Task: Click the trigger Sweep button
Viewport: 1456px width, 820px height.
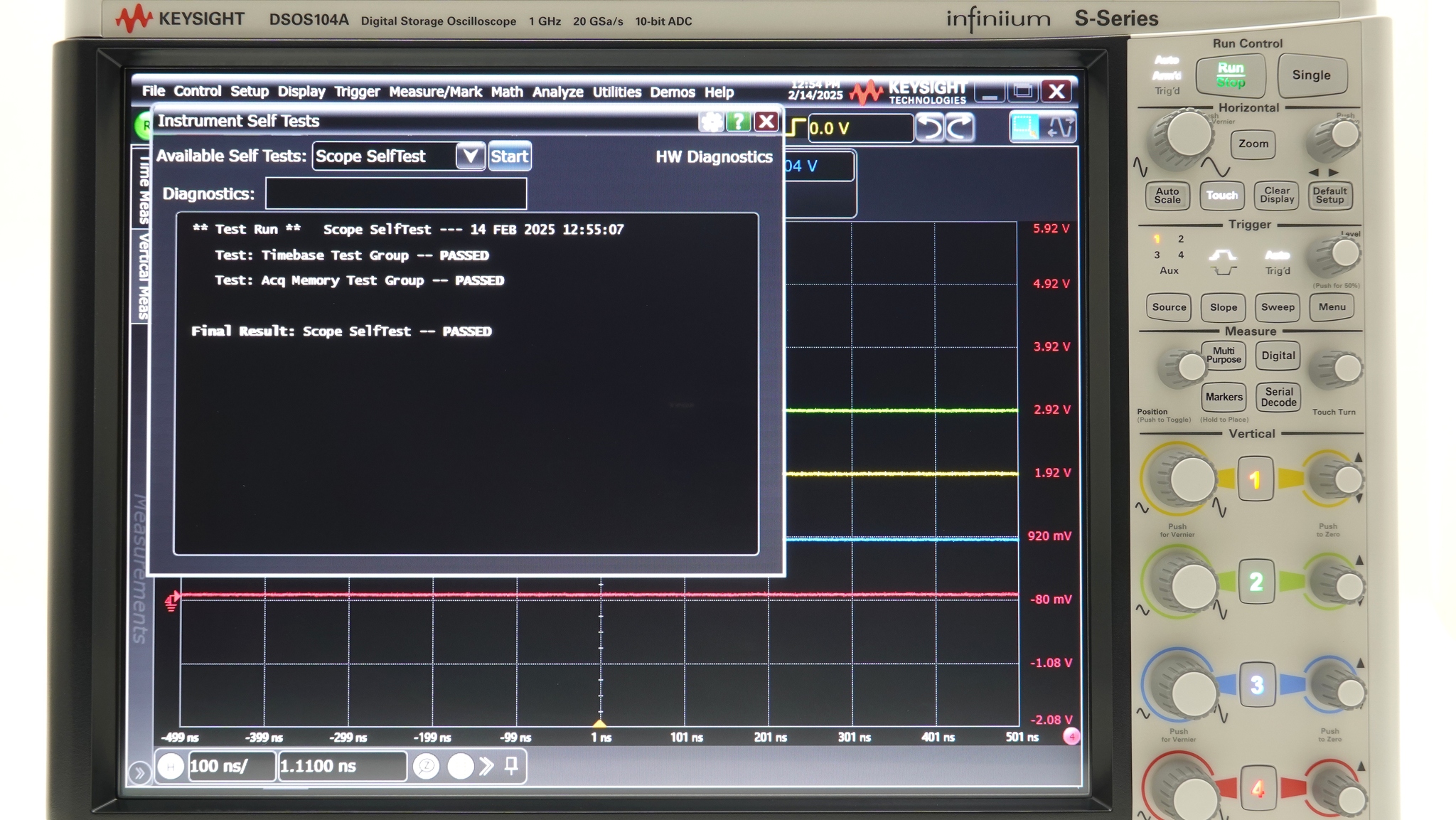Action: [1277, 307]
